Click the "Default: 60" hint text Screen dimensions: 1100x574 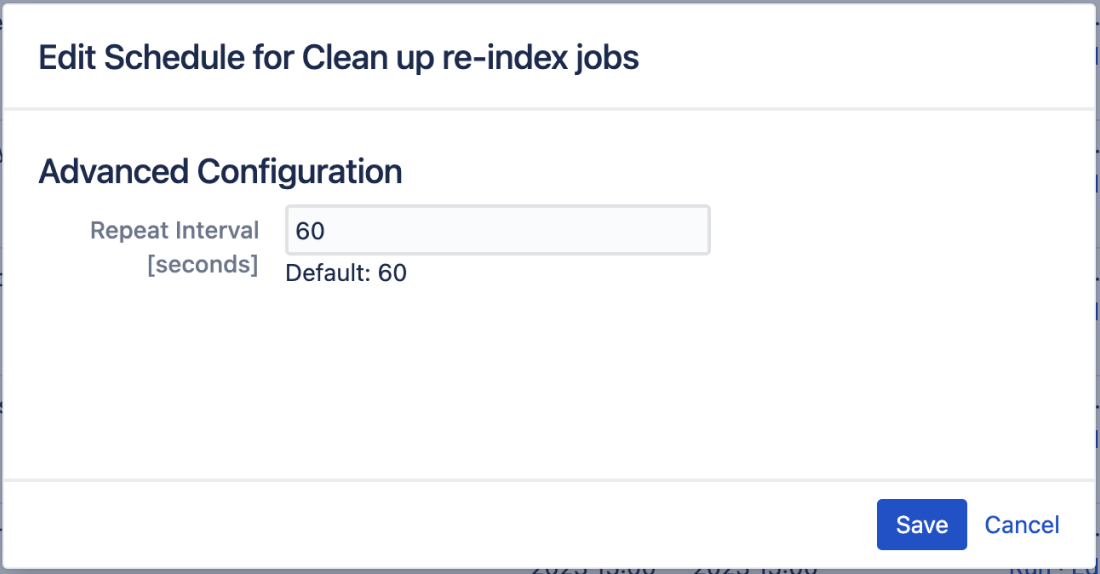[x=346, y=273]
